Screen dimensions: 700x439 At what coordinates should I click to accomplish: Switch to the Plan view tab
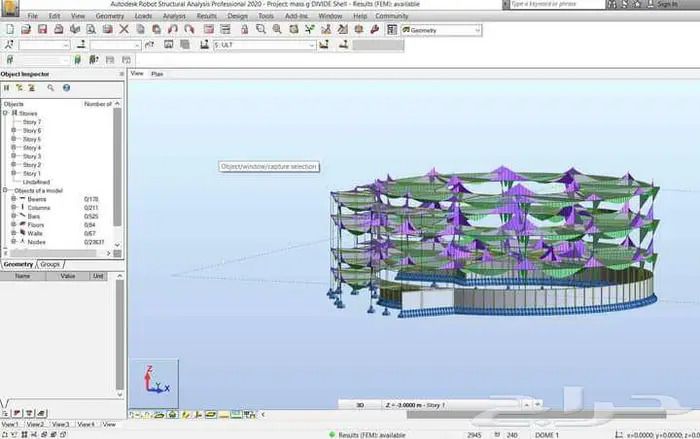(157, 74)
